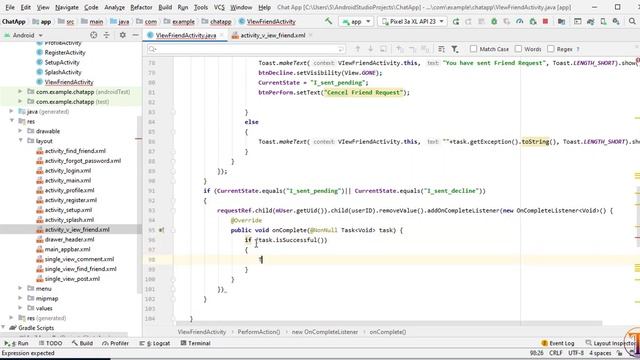Click the search filter funnel icon
Image resolution: width=640 pixels, height=360 pixels.
(x=455, y=49)
